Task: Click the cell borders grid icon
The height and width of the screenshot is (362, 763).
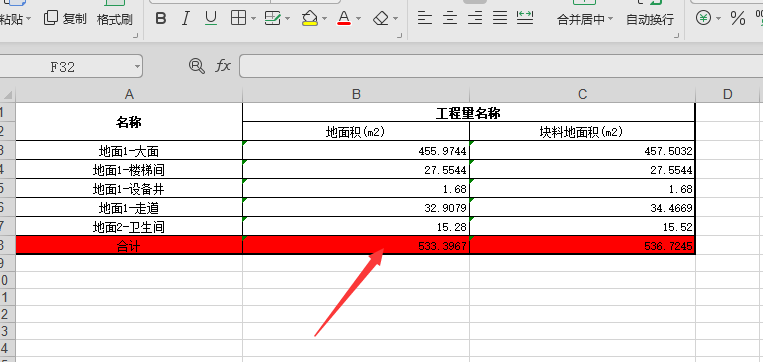Action: pyautogui.click(x=238, y=19)
